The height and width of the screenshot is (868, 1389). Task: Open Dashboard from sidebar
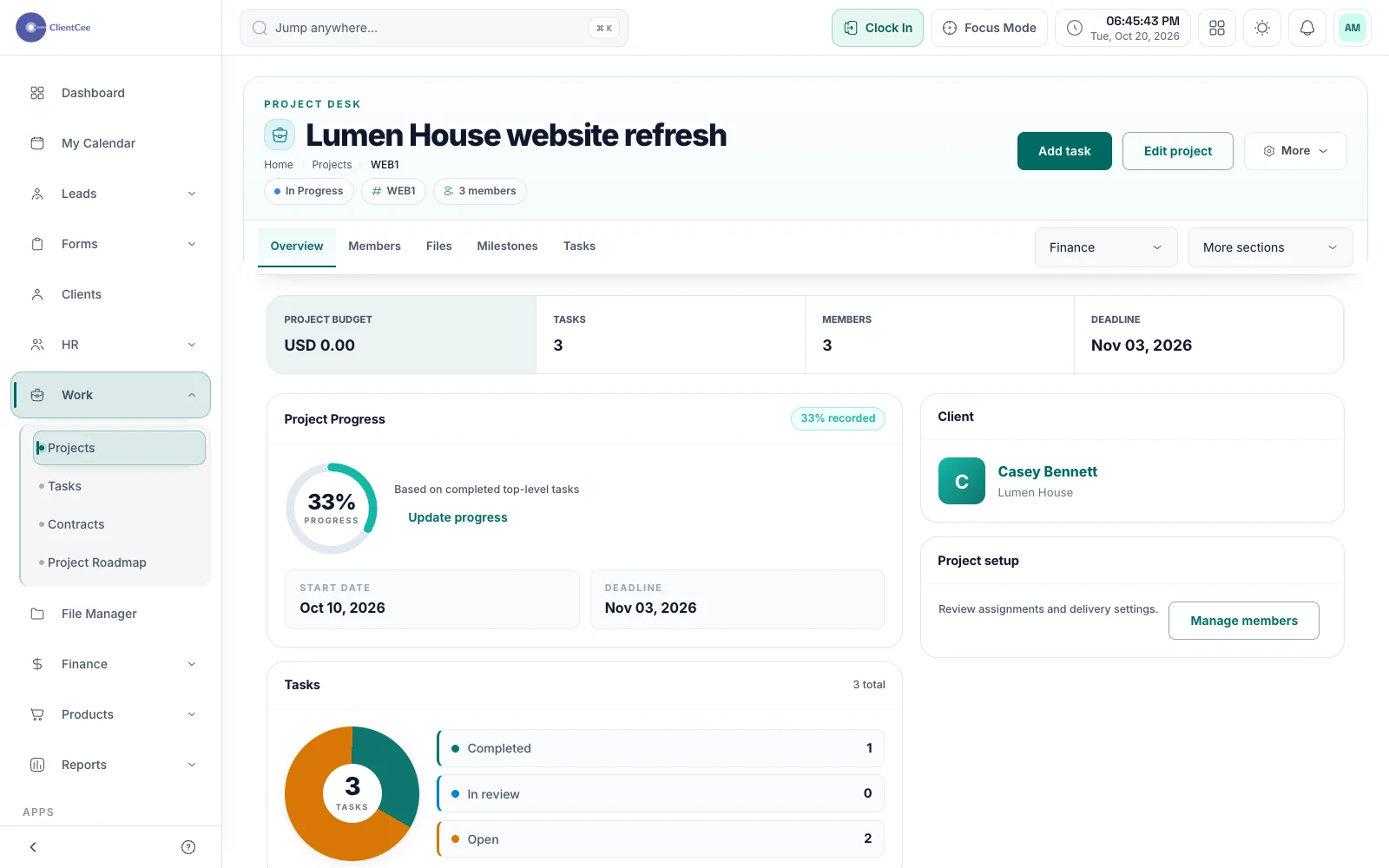click(x=111, y=93)
